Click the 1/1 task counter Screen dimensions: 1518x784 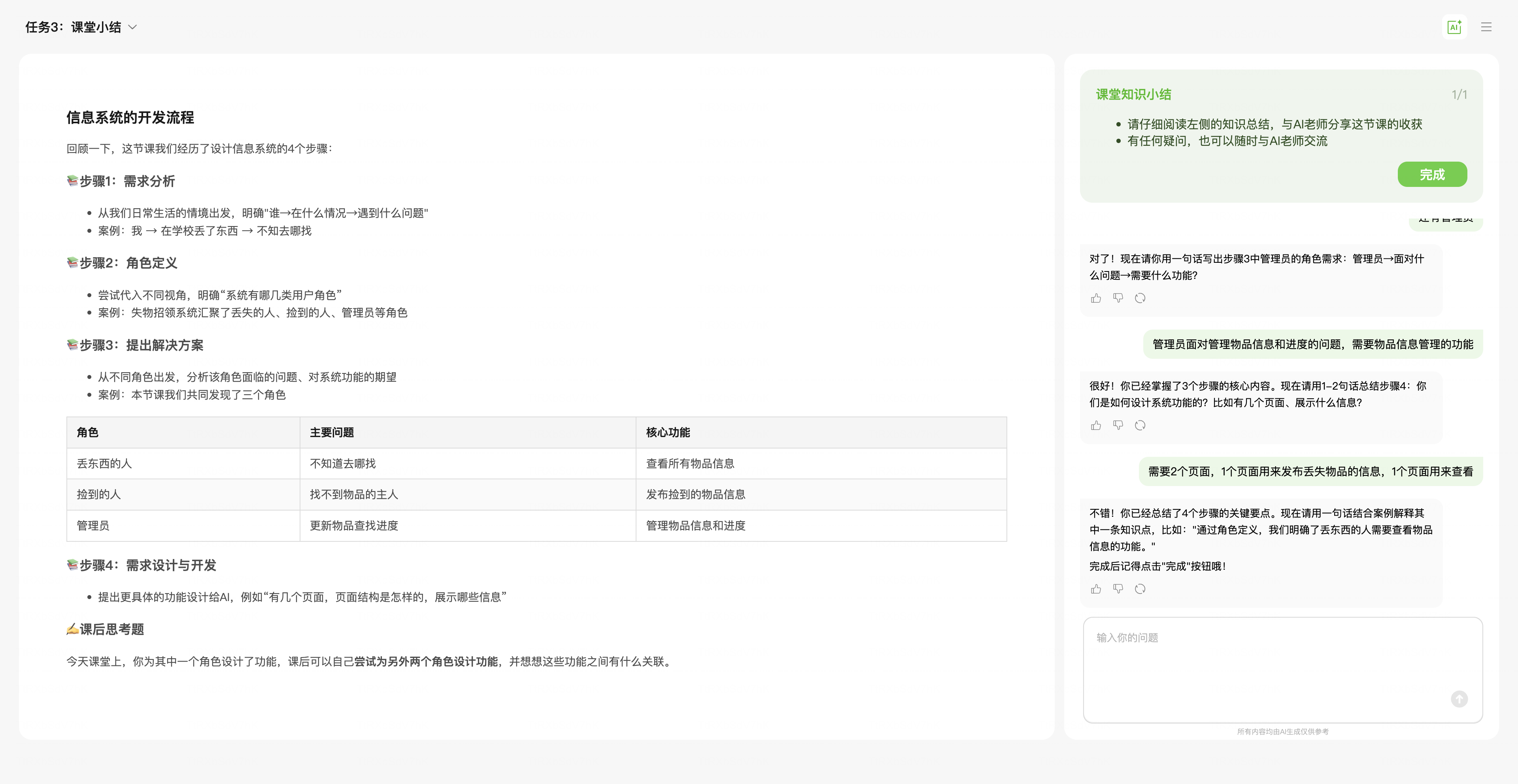1459,94
